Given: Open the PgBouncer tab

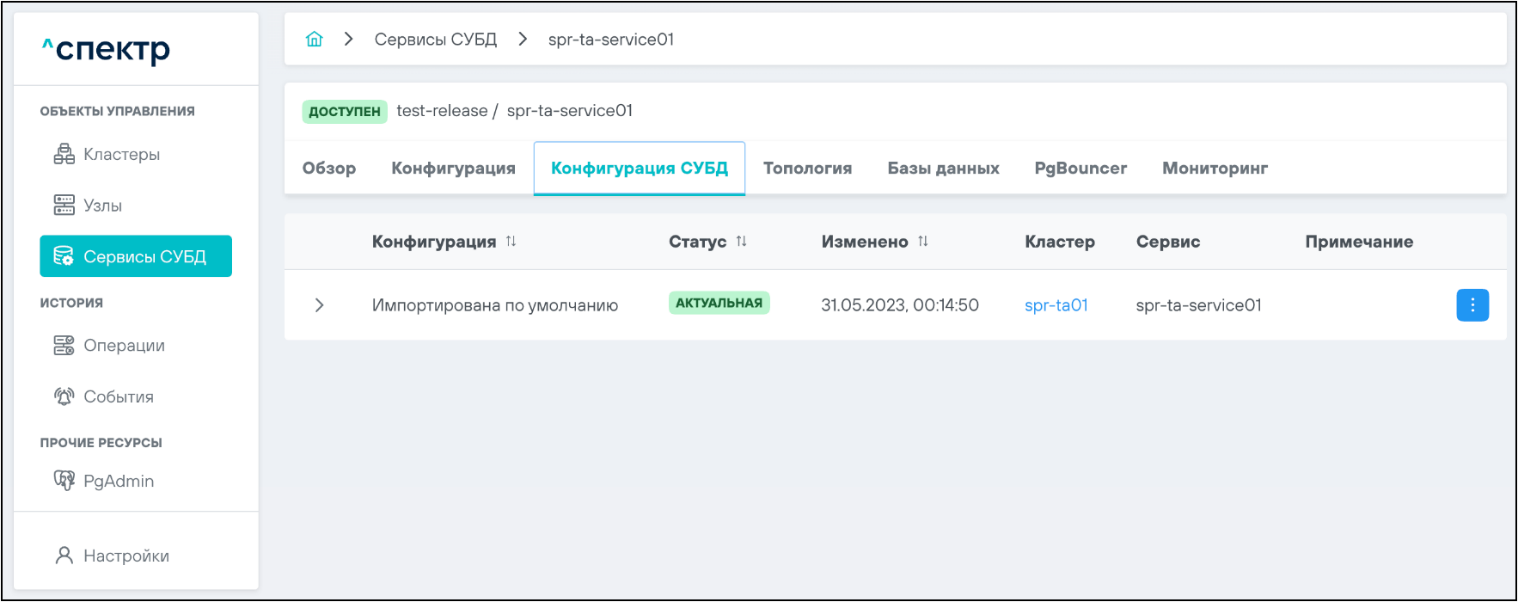Looking at the screenshot, I should point(1080,168).
